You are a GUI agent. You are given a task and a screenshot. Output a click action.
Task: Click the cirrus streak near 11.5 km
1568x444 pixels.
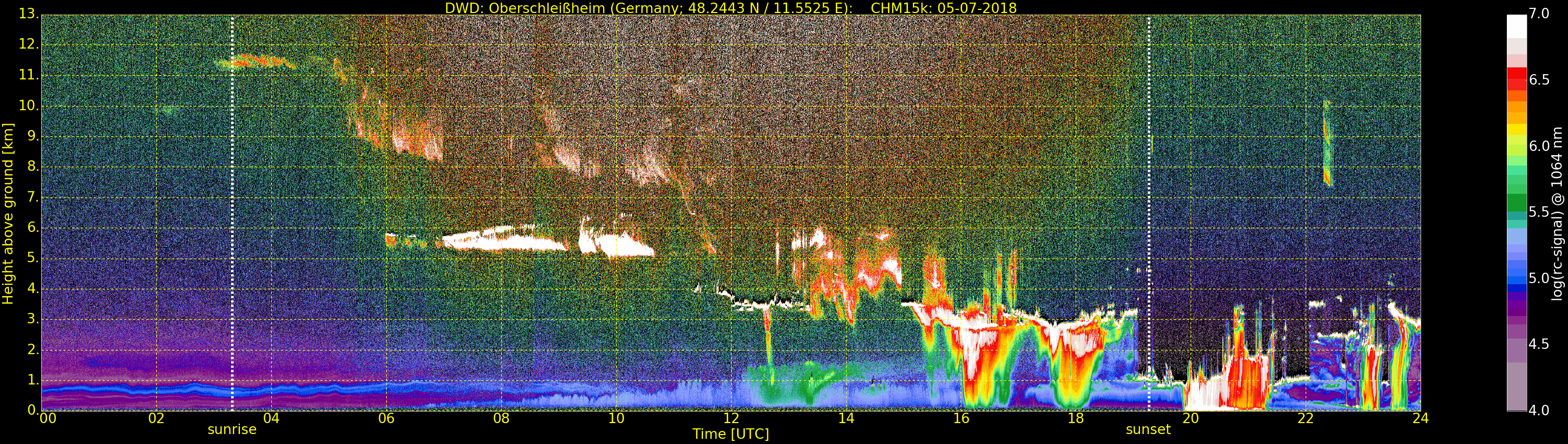coord(256,62)
